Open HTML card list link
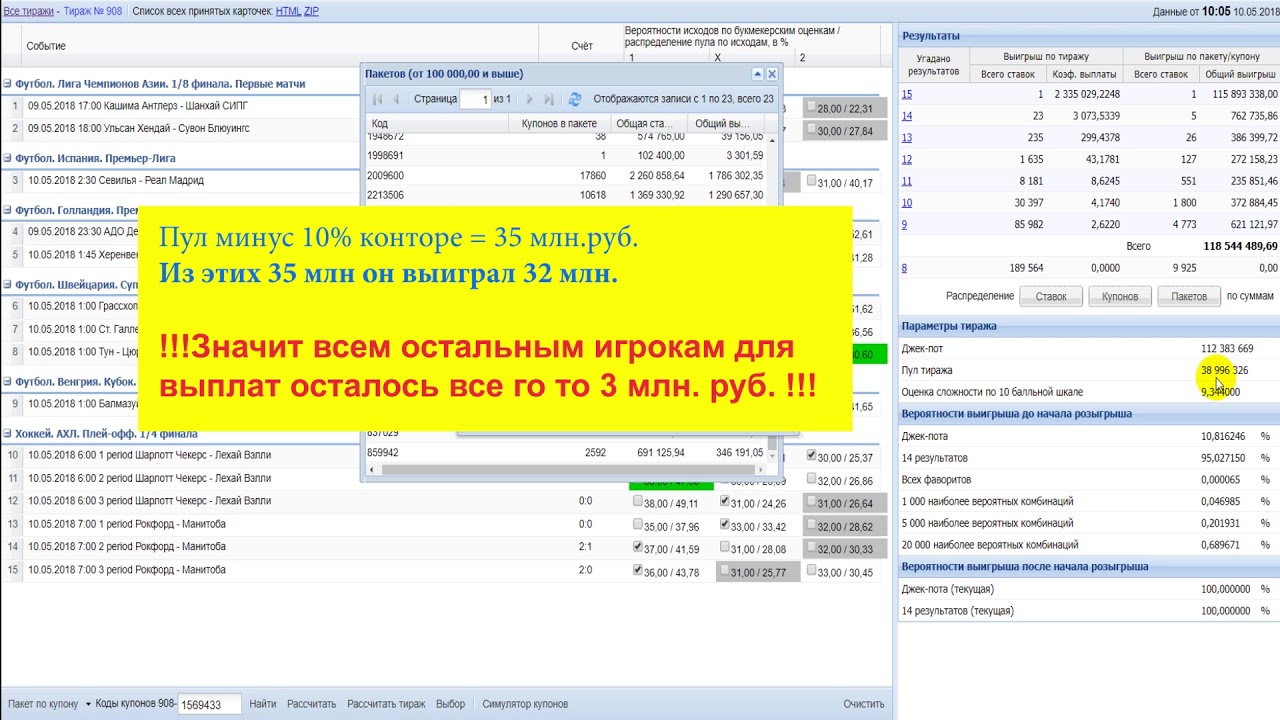1280x720 pixels. [288, 11]
